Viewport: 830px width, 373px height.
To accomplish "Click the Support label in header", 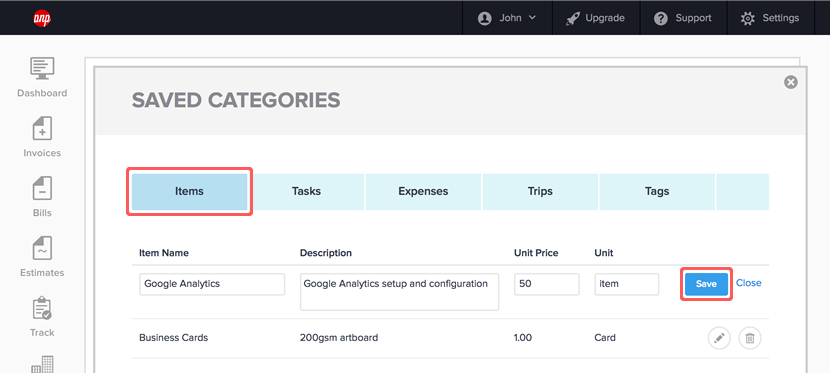I will click(x=694, y=18).
